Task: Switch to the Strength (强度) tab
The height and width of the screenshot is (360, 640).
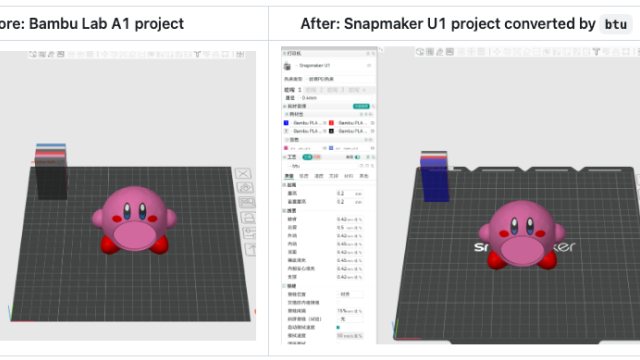Action: tap(304, 176)
